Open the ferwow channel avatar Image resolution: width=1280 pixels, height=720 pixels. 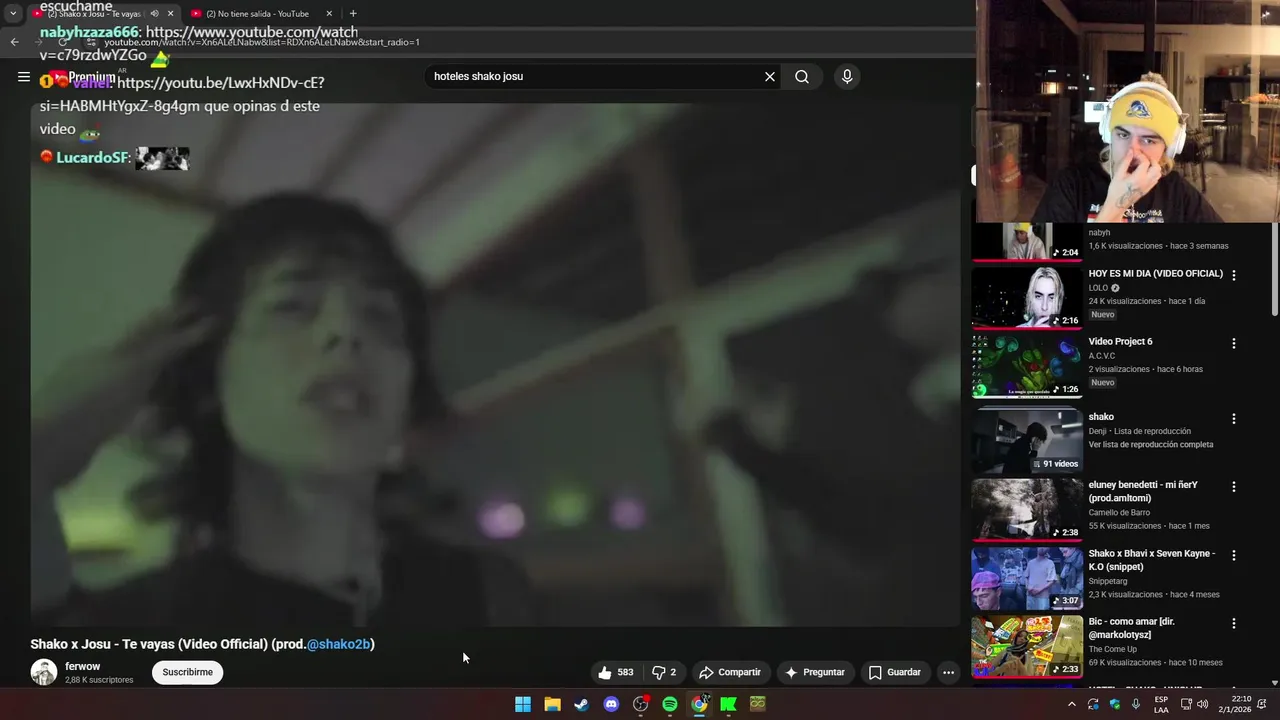[44, 672]
